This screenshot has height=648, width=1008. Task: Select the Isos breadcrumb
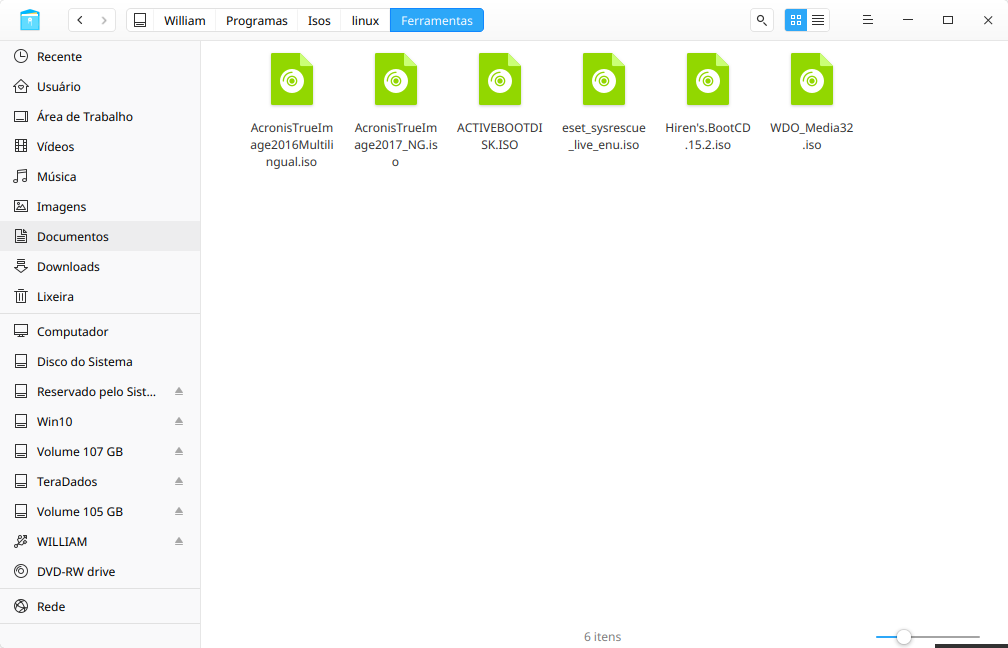tap(319, 21)
